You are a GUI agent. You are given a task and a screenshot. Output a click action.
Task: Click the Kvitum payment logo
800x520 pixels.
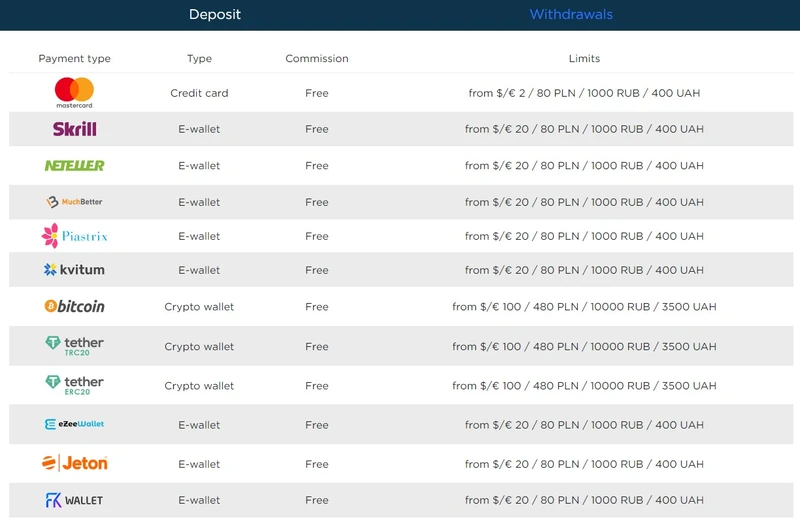coord(74,270)
